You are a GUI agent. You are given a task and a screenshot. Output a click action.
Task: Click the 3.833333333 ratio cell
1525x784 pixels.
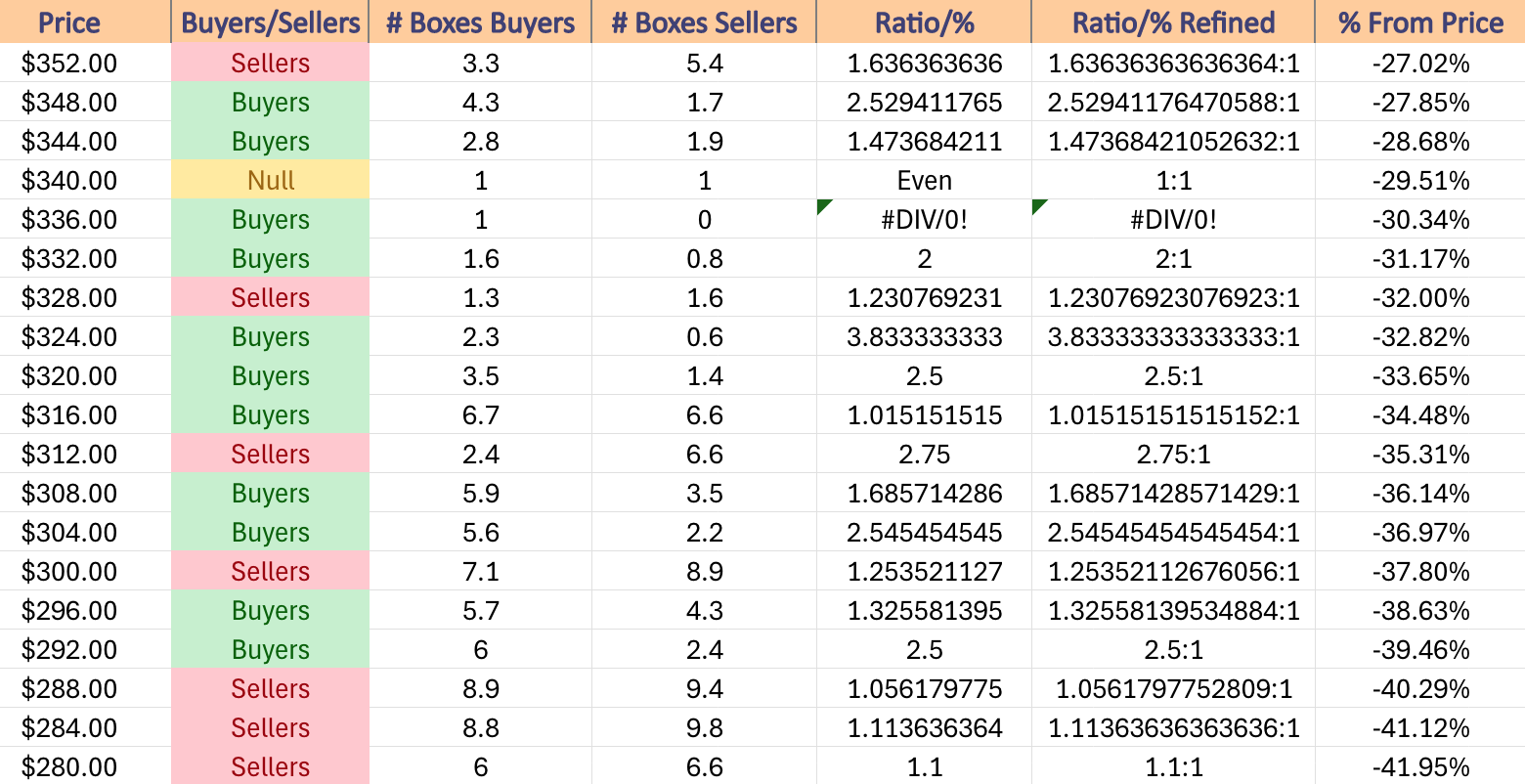pos(924,336)
